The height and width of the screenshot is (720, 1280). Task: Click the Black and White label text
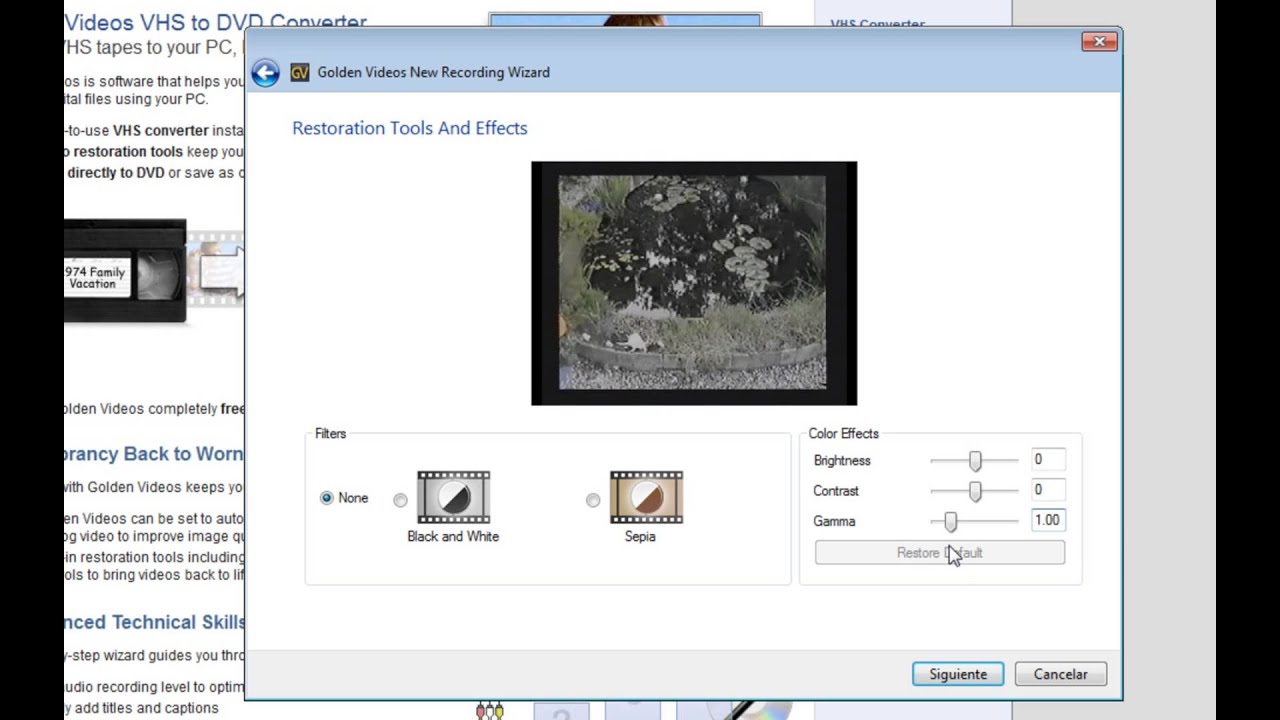(x=453, y=536)
